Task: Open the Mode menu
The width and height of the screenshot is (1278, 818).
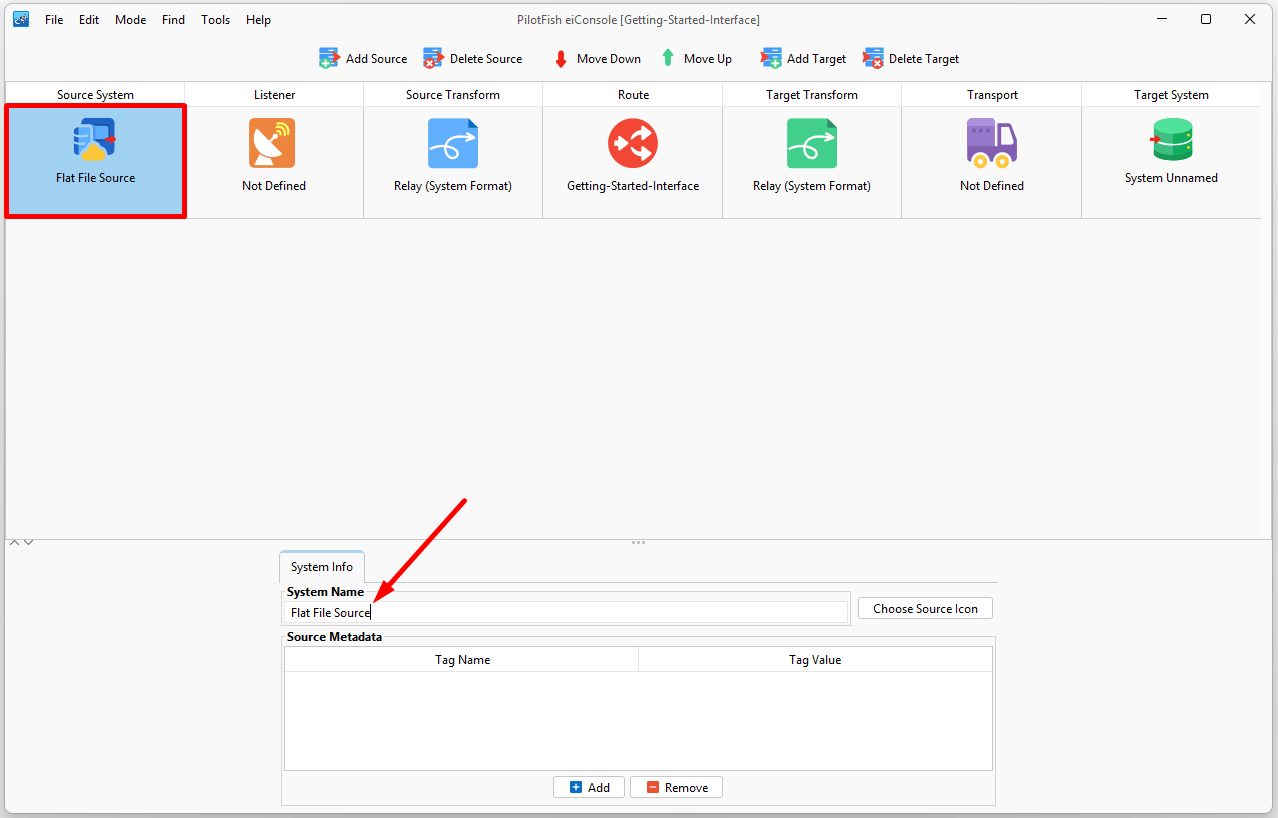Action: [x=130, y=20]
